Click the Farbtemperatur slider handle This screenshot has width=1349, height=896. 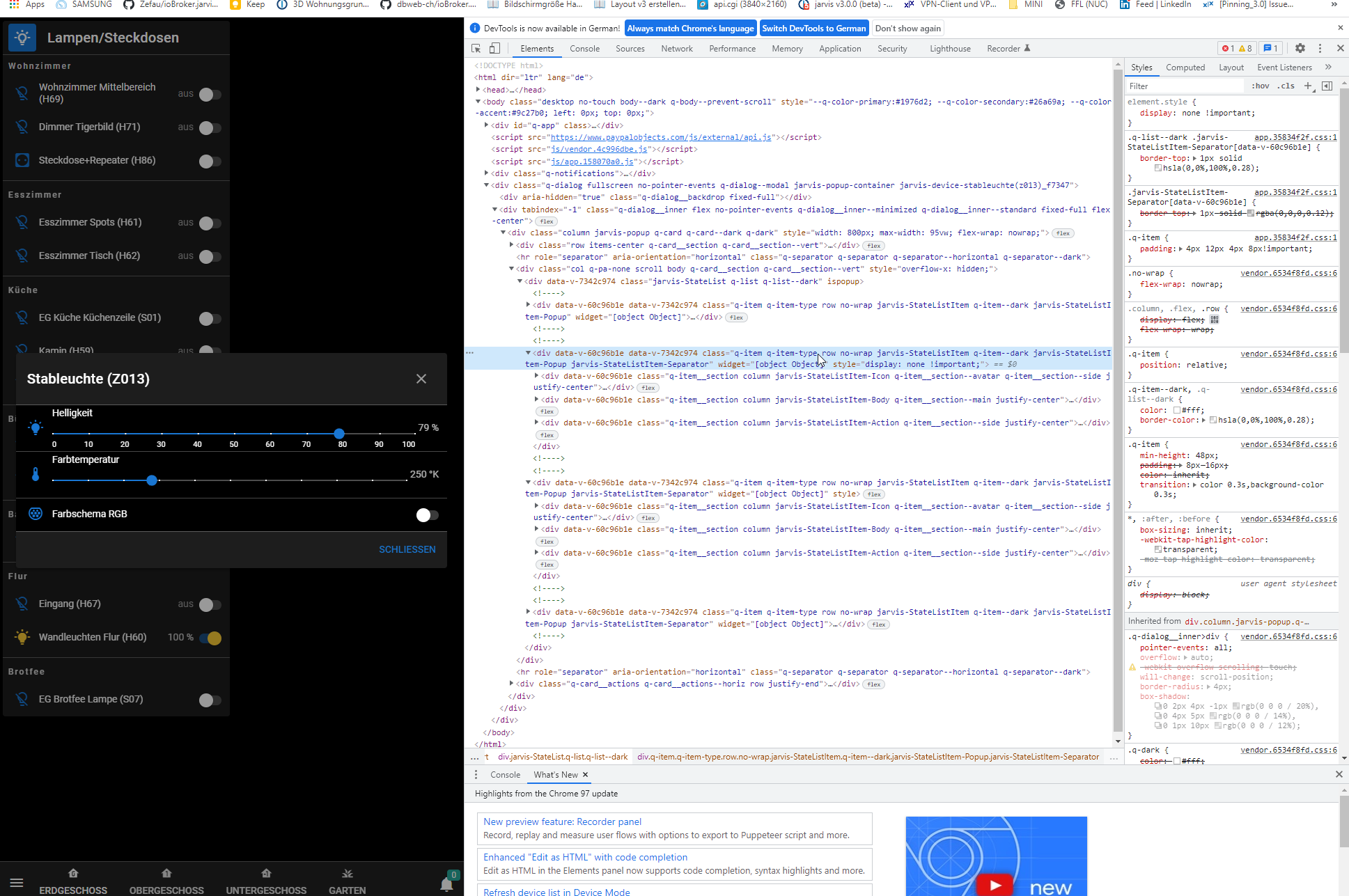click(x=152, y=480)
